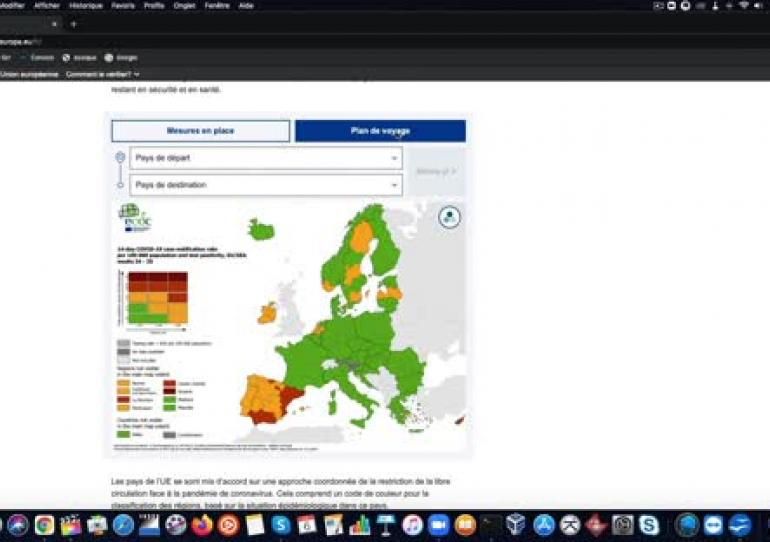Open the blue Skype dock icon
The image size is (770, 542).
281,525
